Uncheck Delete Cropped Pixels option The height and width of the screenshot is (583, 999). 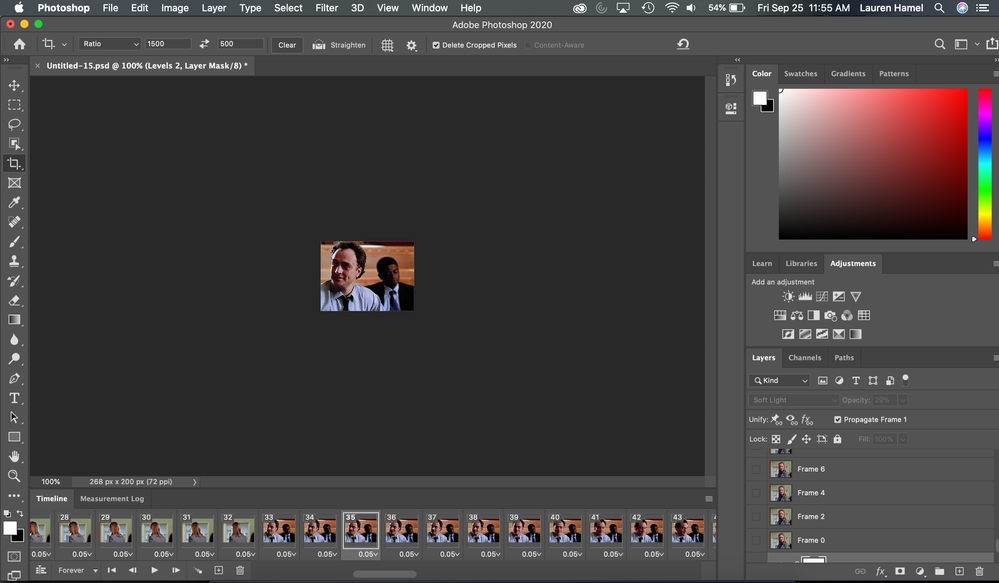[436, 45]
